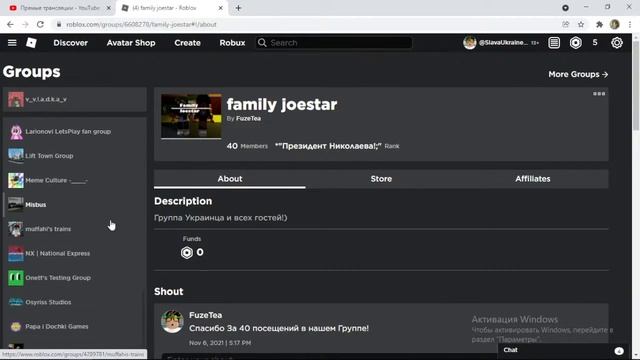Bookmark this page with the star
Image resolution: width=640 pixels, height=360 pixels.
click(x=581, y=24)
